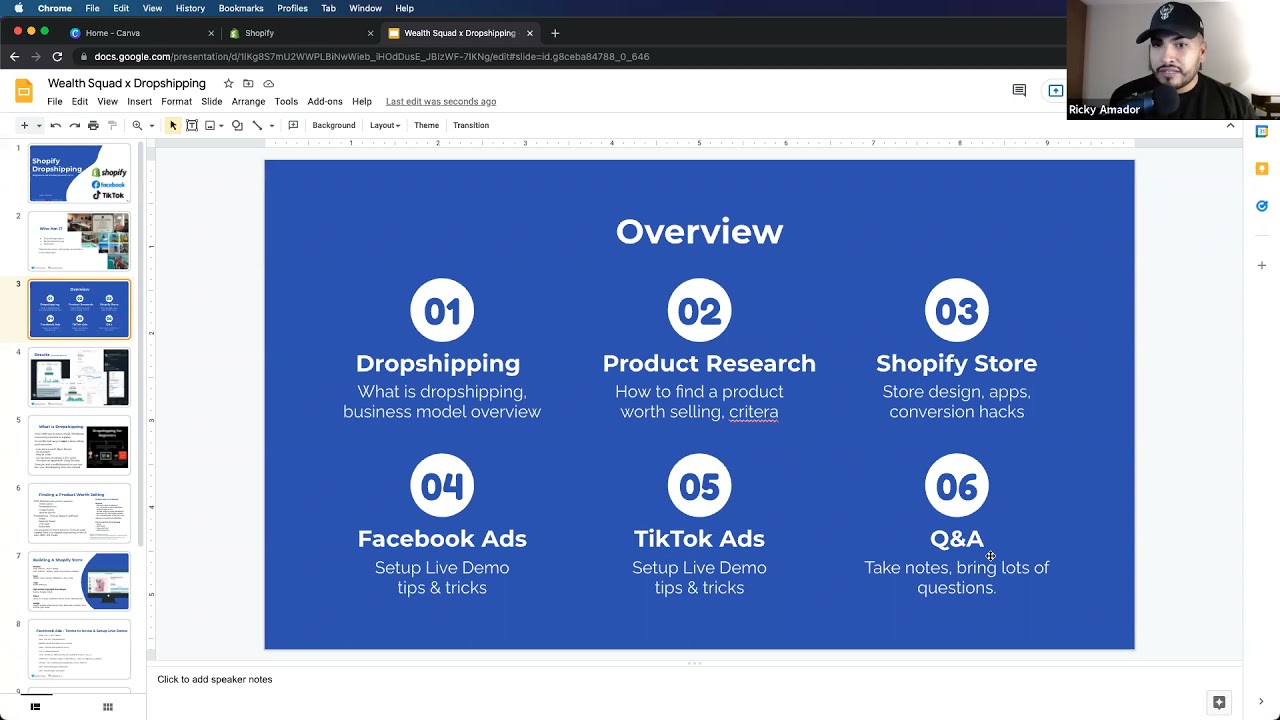Click the Explore button at bottom right
This screenshot has height=720, width=1280.
coord(1219,702)
